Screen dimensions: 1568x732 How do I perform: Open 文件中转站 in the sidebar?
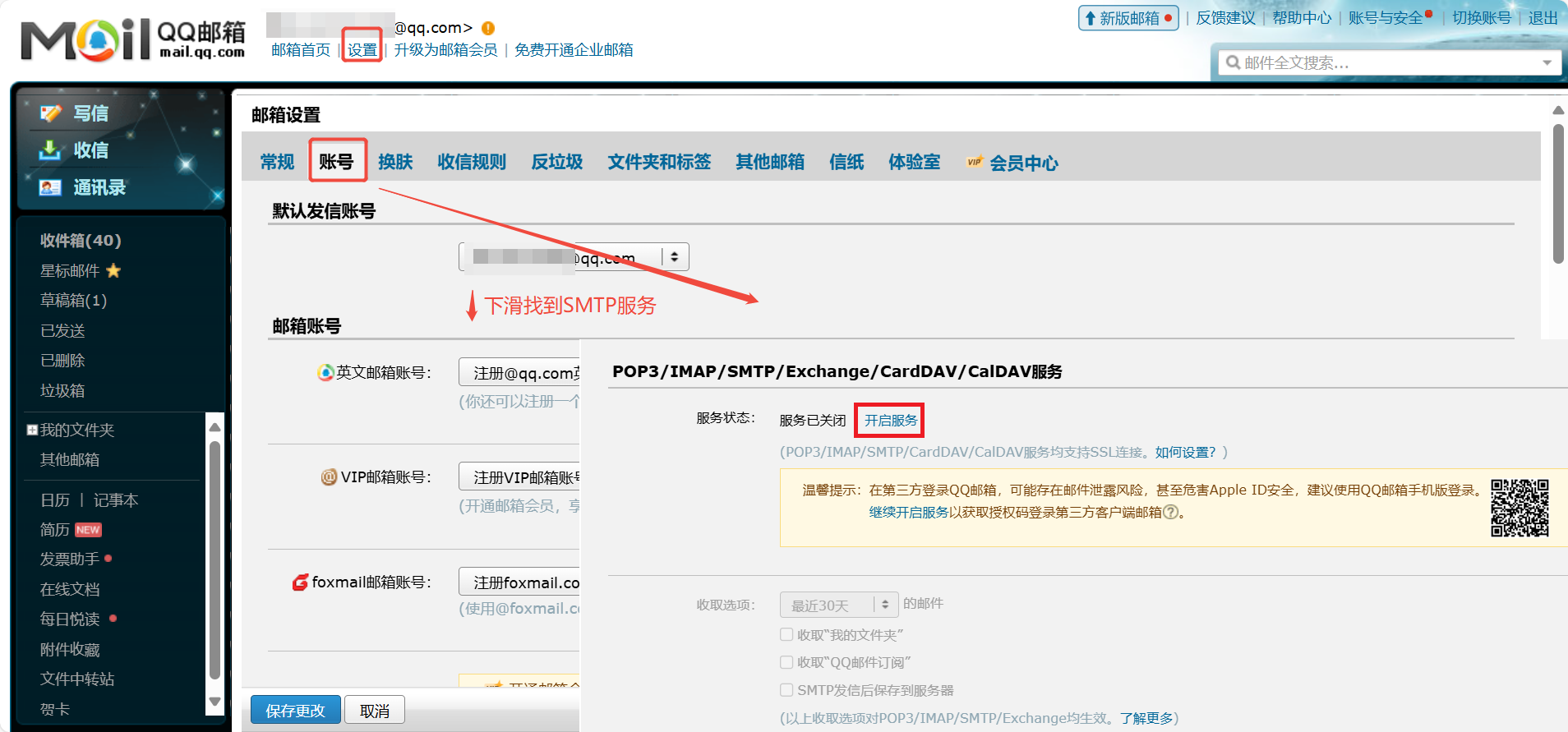[77, 679]
